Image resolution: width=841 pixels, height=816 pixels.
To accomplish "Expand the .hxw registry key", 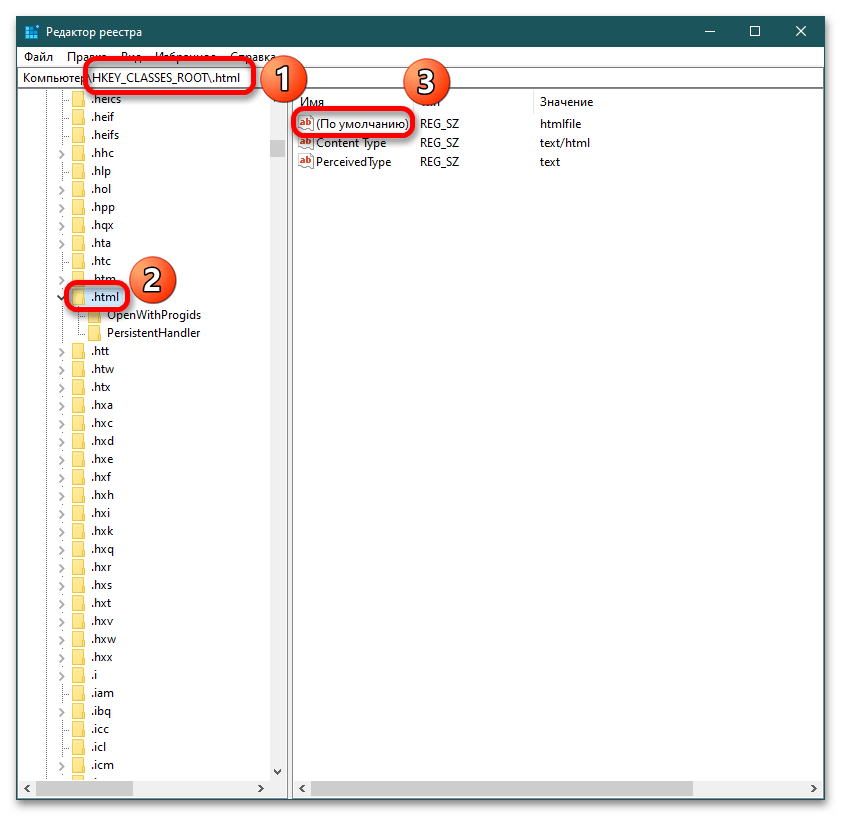I will pos(62,639).
